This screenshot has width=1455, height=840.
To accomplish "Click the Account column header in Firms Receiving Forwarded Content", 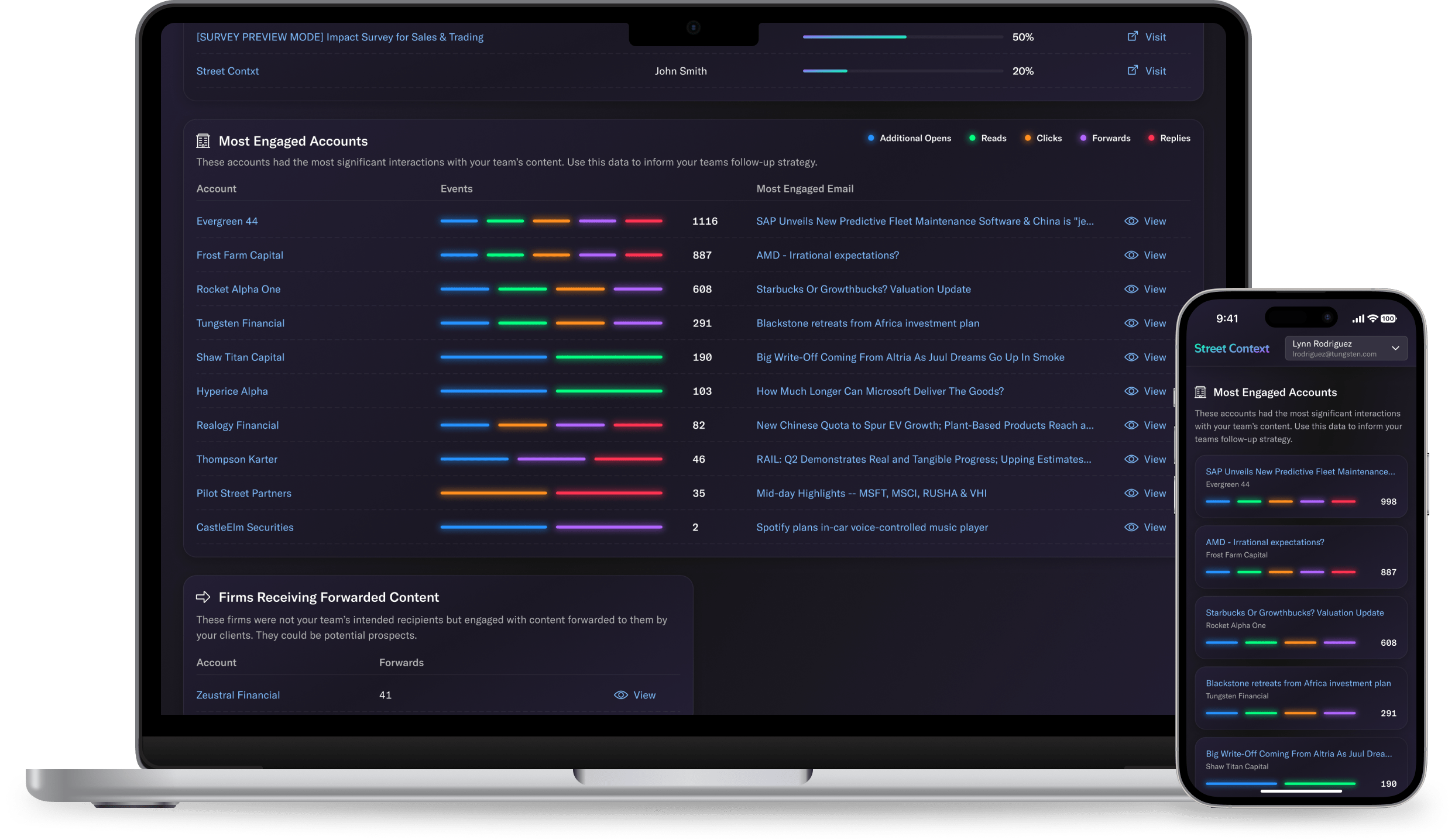I will click(x=216, y=662).
